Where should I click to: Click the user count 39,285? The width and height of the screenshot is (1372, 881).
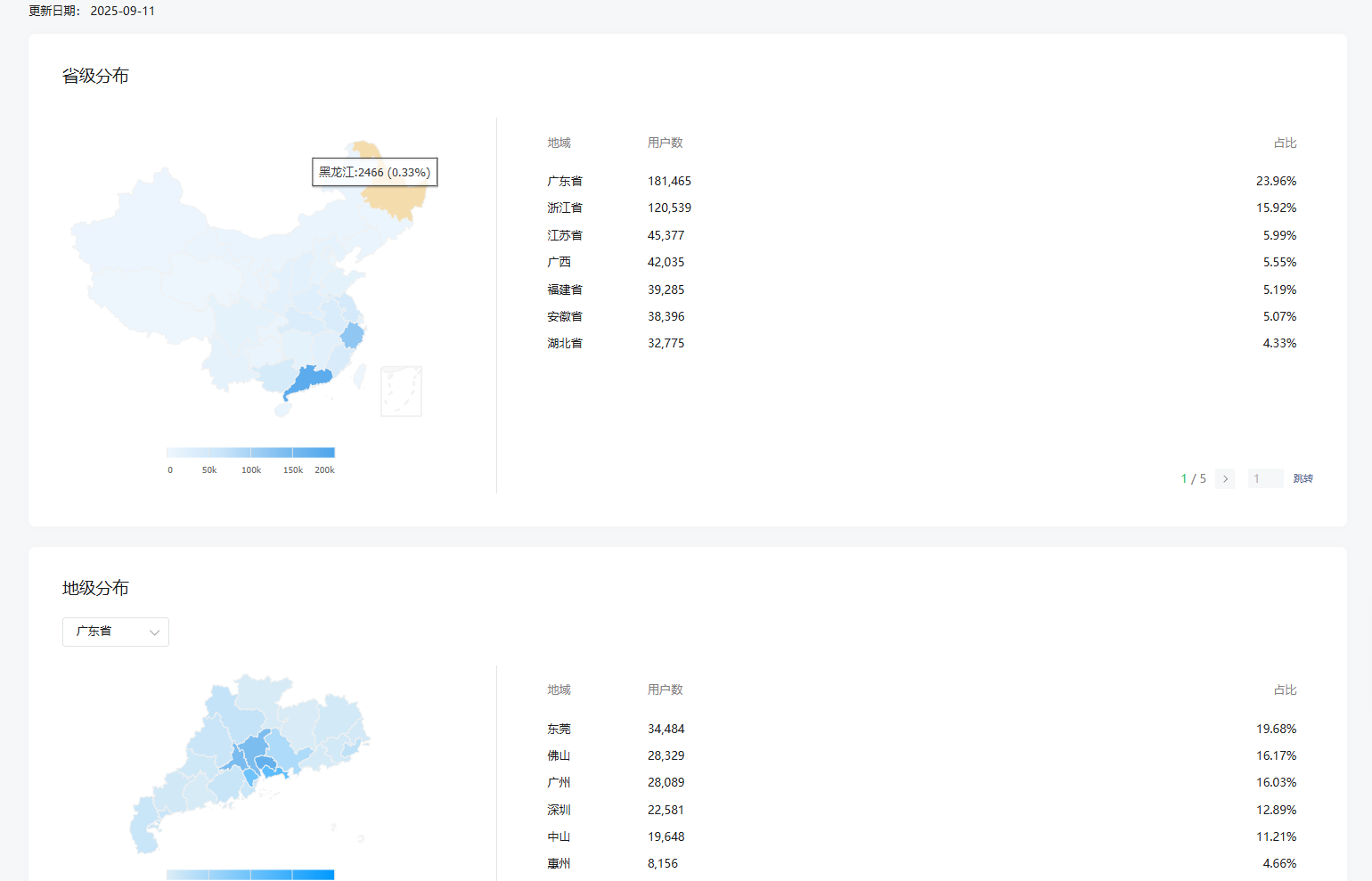pyautogui.click(x=666, y=290)
